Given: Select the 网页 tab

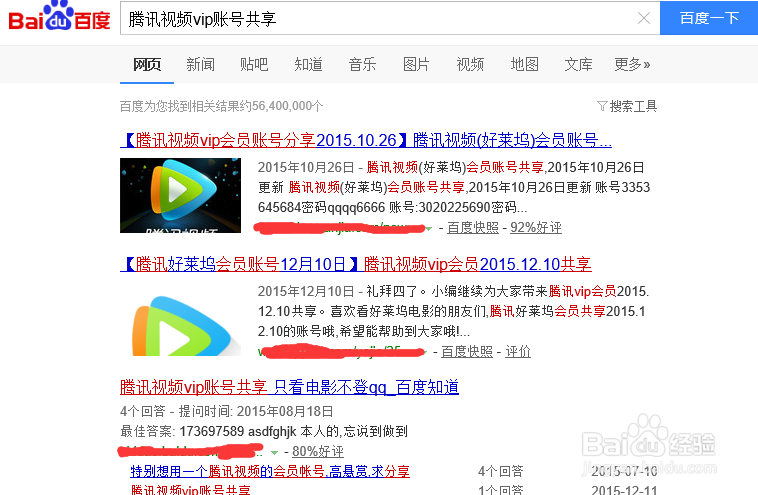Looking at the screenshot, I should [147, 64].
